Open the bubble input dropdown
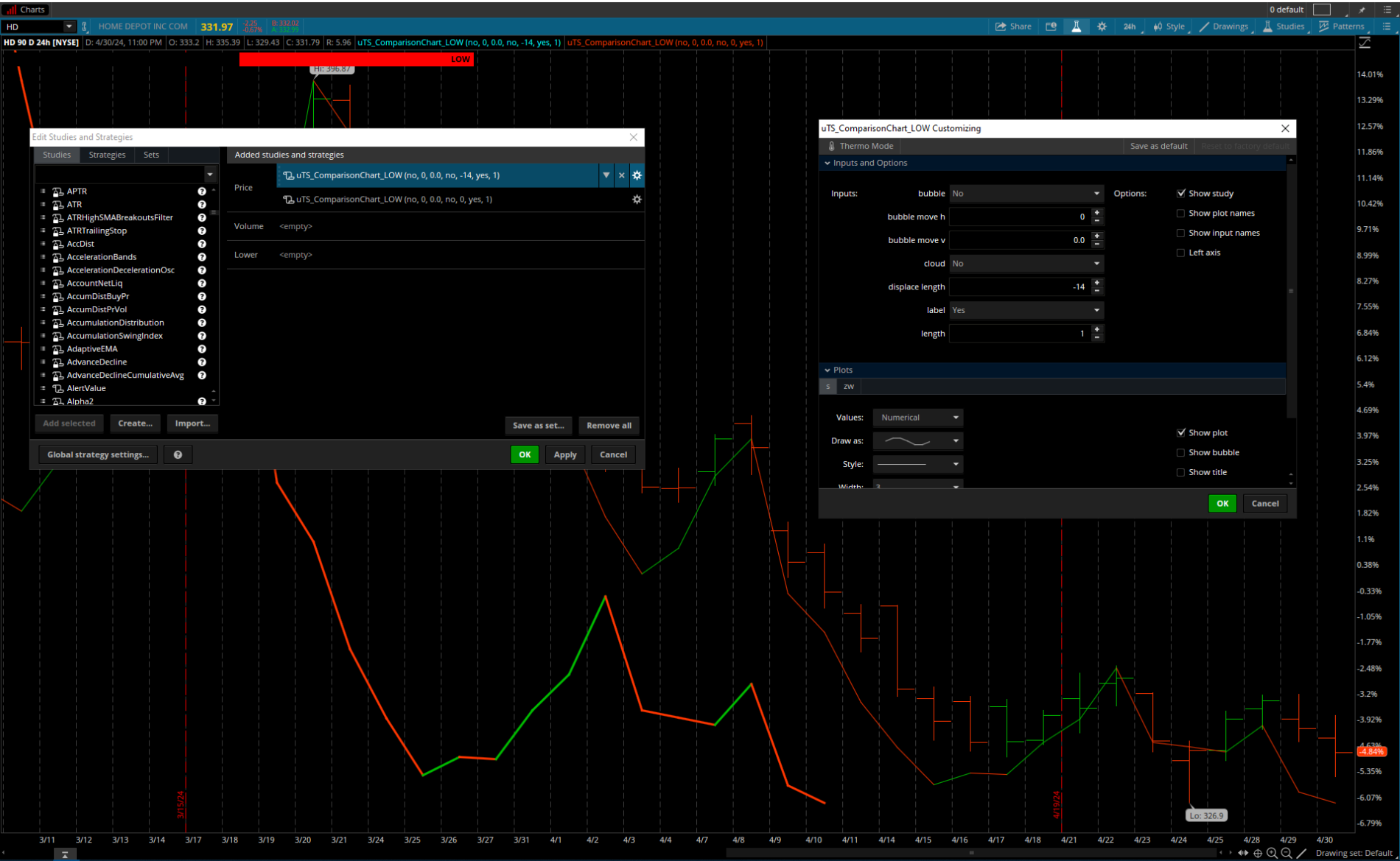Viewport: 1400px width, 861px height. (x=1026, y=194)
